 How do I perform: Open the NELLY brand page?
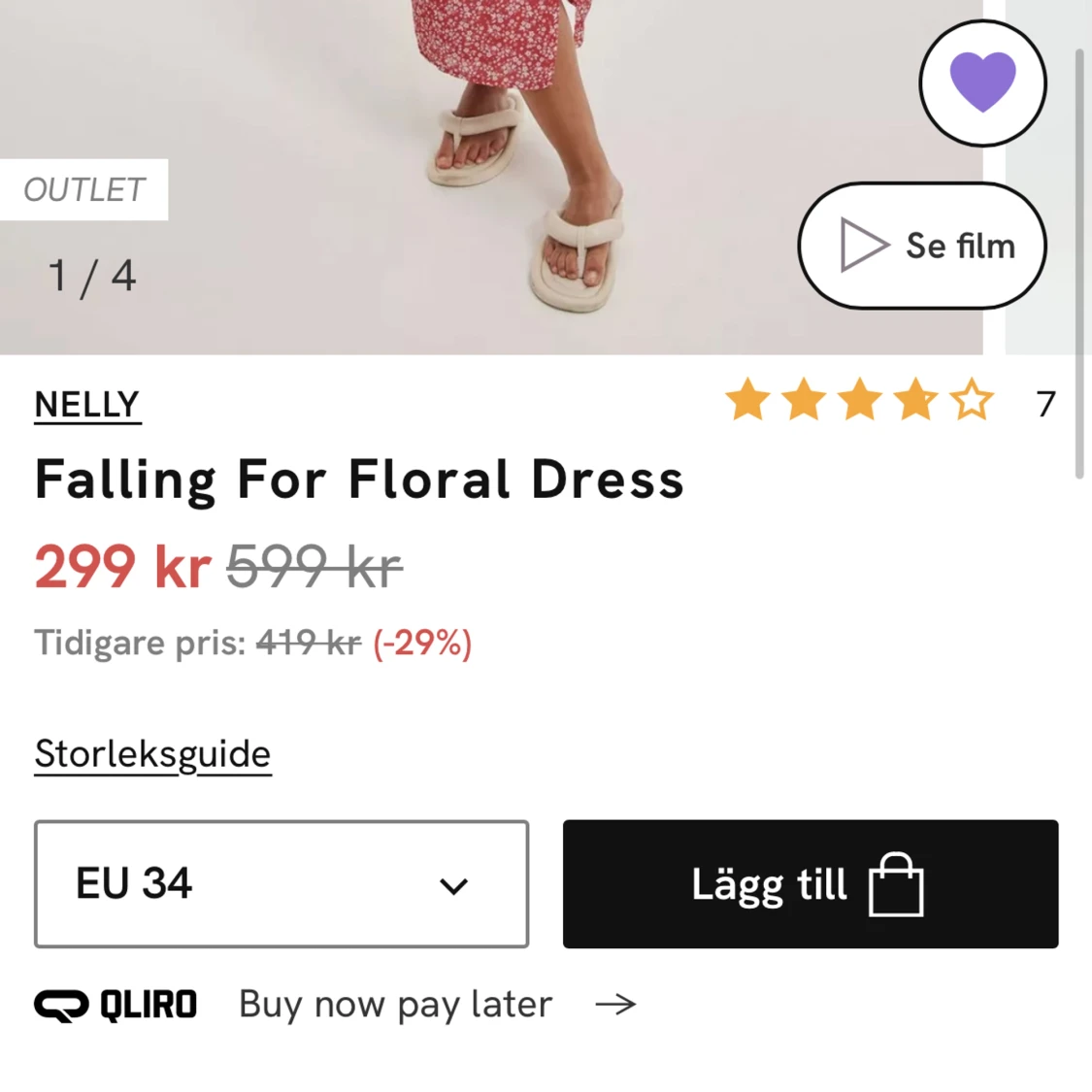click(x=86, y=404)
